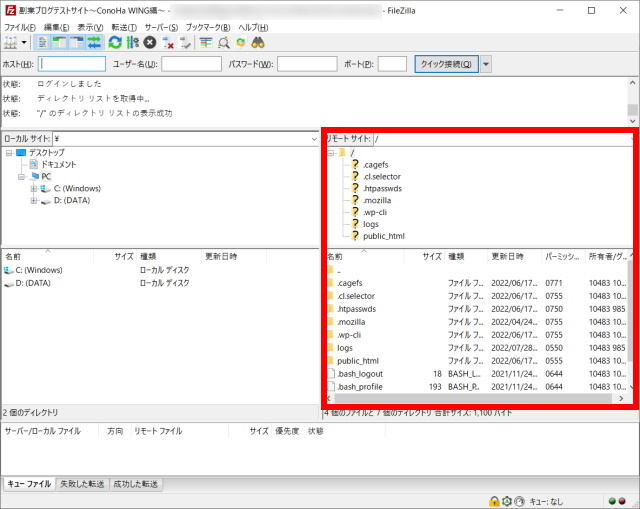Select public_html folder in the remote tree
This screenshot has height=509, width=640.
(383, 236)
